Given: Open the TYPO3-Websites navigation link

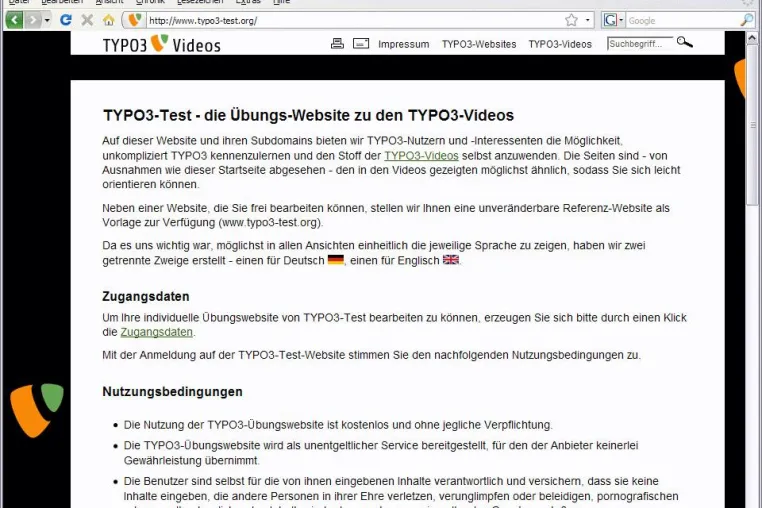Looking at the screenshot, I should tap(479, 44).
